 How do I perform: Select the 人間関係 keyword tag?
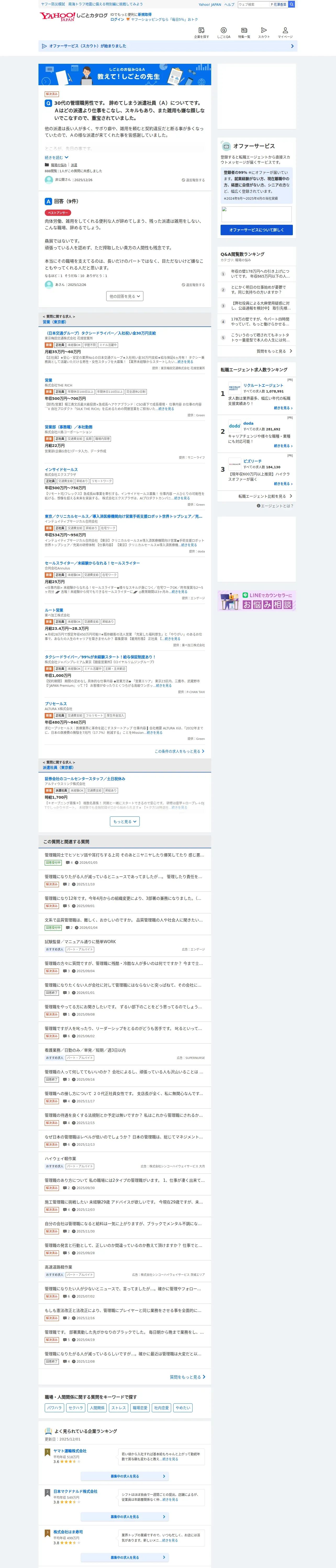pyautogui.click(x=97, y=1408)
